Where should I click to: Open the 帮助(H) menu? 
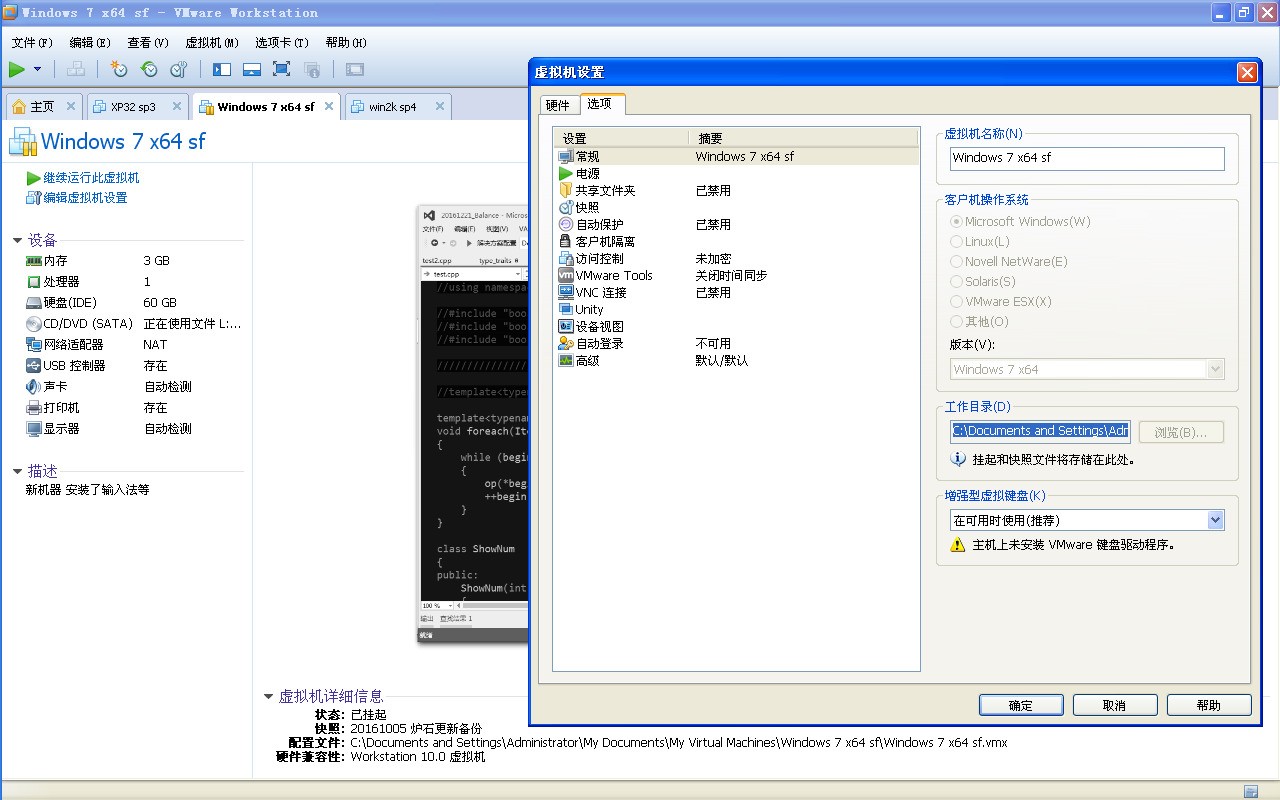[x=346, y=43]
